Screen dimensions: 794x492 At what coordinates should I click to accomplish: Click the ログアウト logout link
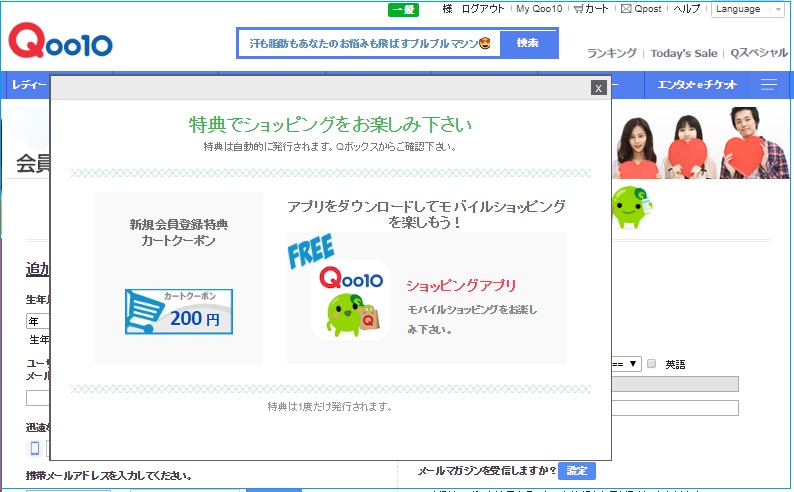click(483, 9)
